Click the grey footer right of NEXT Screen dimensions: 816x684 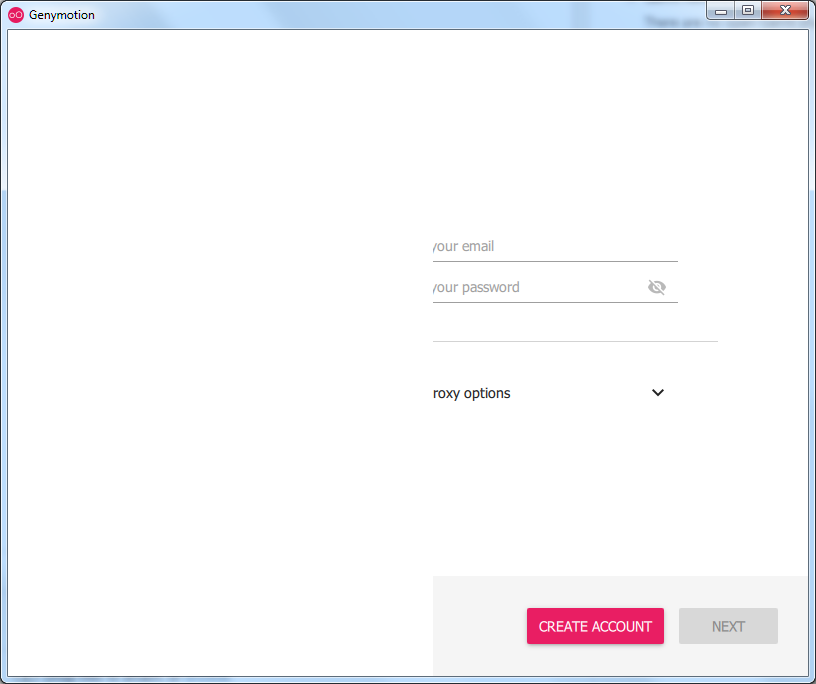pos(793,626)
